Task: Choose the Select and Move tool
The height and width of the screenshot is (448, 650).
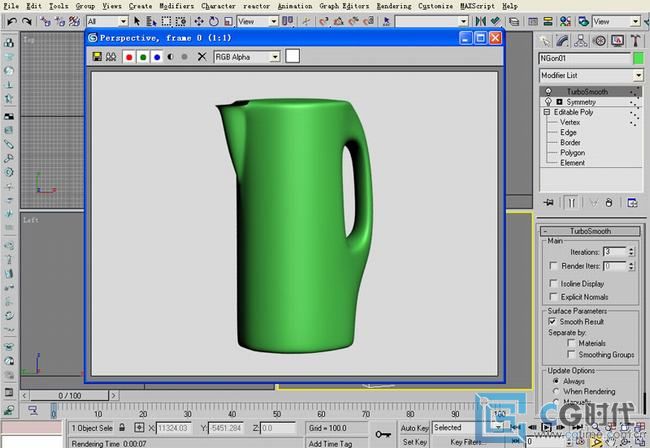Action: tap(199, 21)
